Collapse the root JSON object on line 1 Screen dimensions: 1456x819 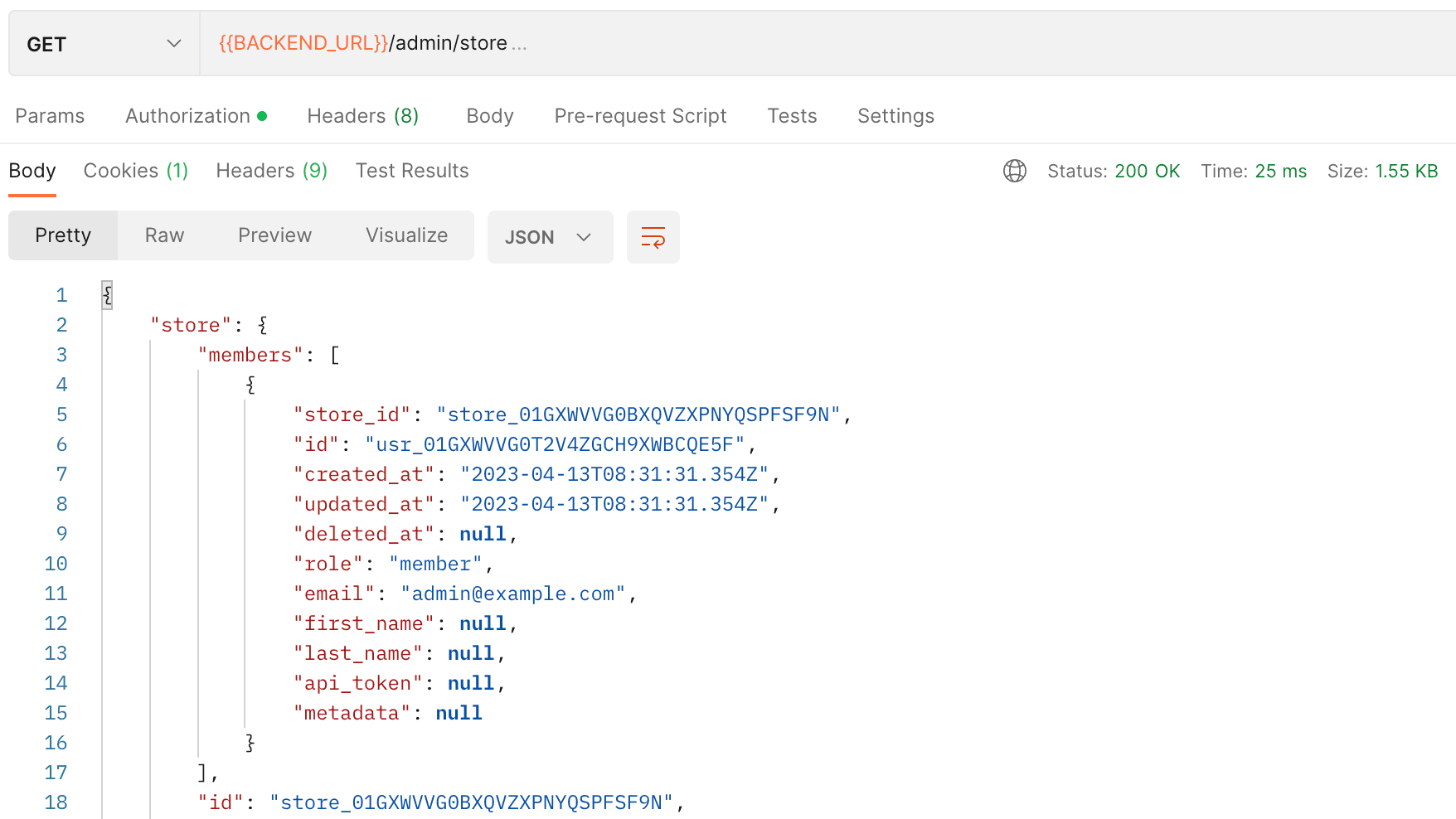(x=107, y=294)
